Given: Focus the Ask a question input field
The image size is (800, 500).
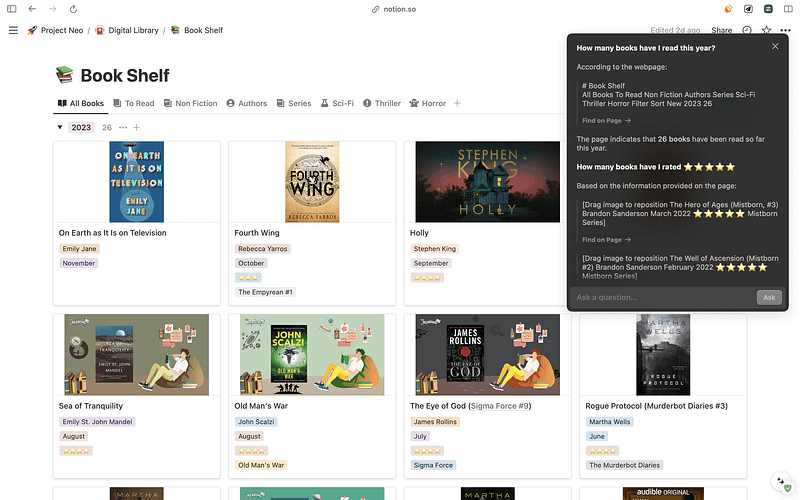Looking at the screenshot, I should tap(664, 297).
